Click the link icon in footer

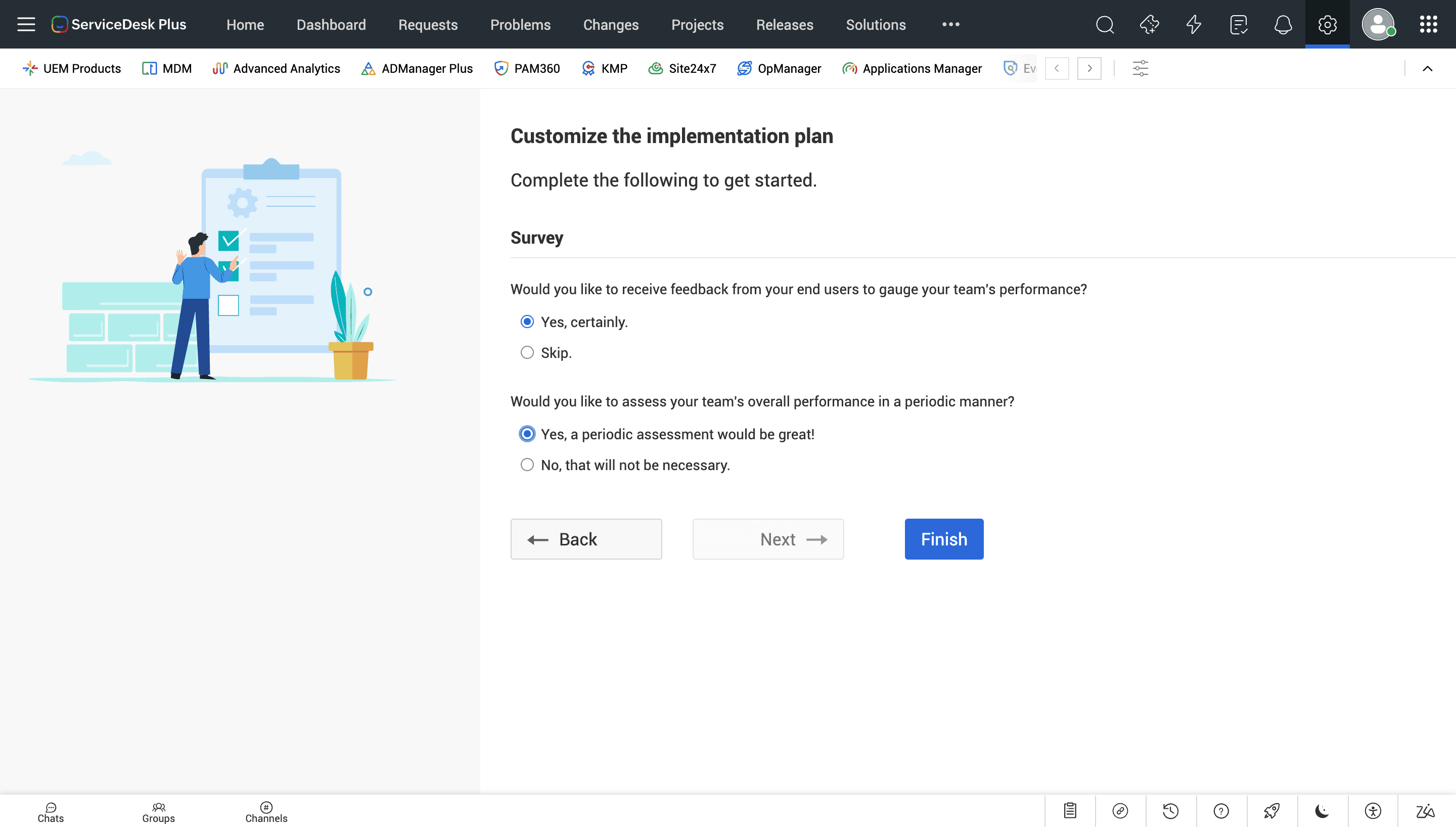1120,810
